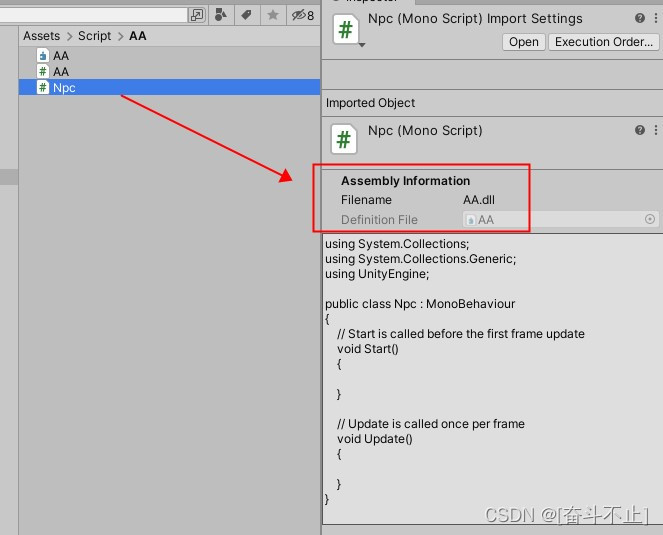
Task: Click the 'public class Npc : MonoBehaviour' line
Action: [x=420, y=304]
